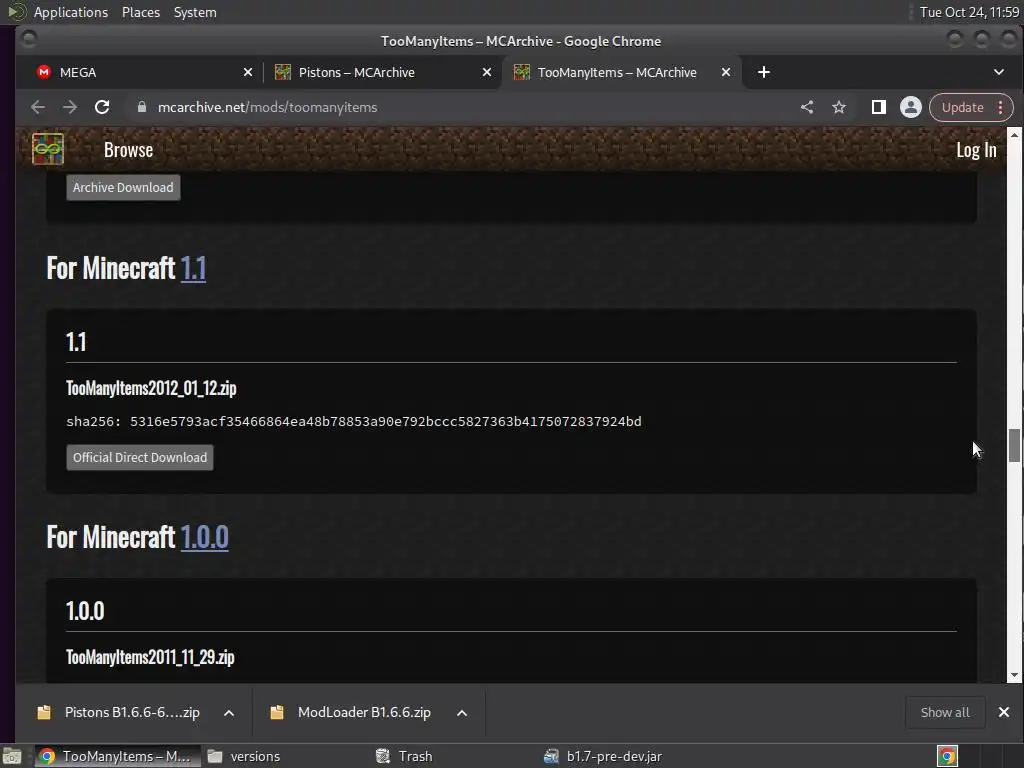Click the 1.1 version heading
1024x768 pixels.
pyautogui.click(x=76, y=342)
